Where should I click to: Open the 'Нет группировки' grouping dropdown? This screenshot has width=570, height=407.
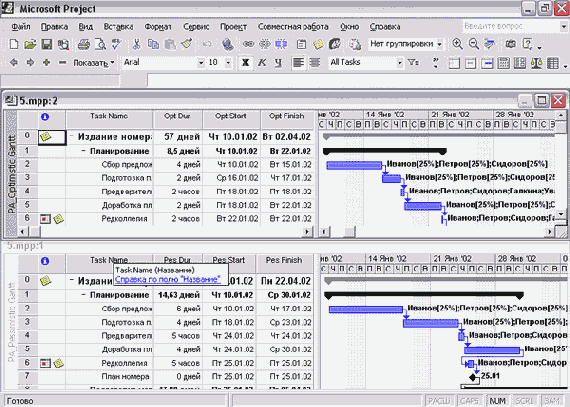pyautogui.click(x=439, y=44)
